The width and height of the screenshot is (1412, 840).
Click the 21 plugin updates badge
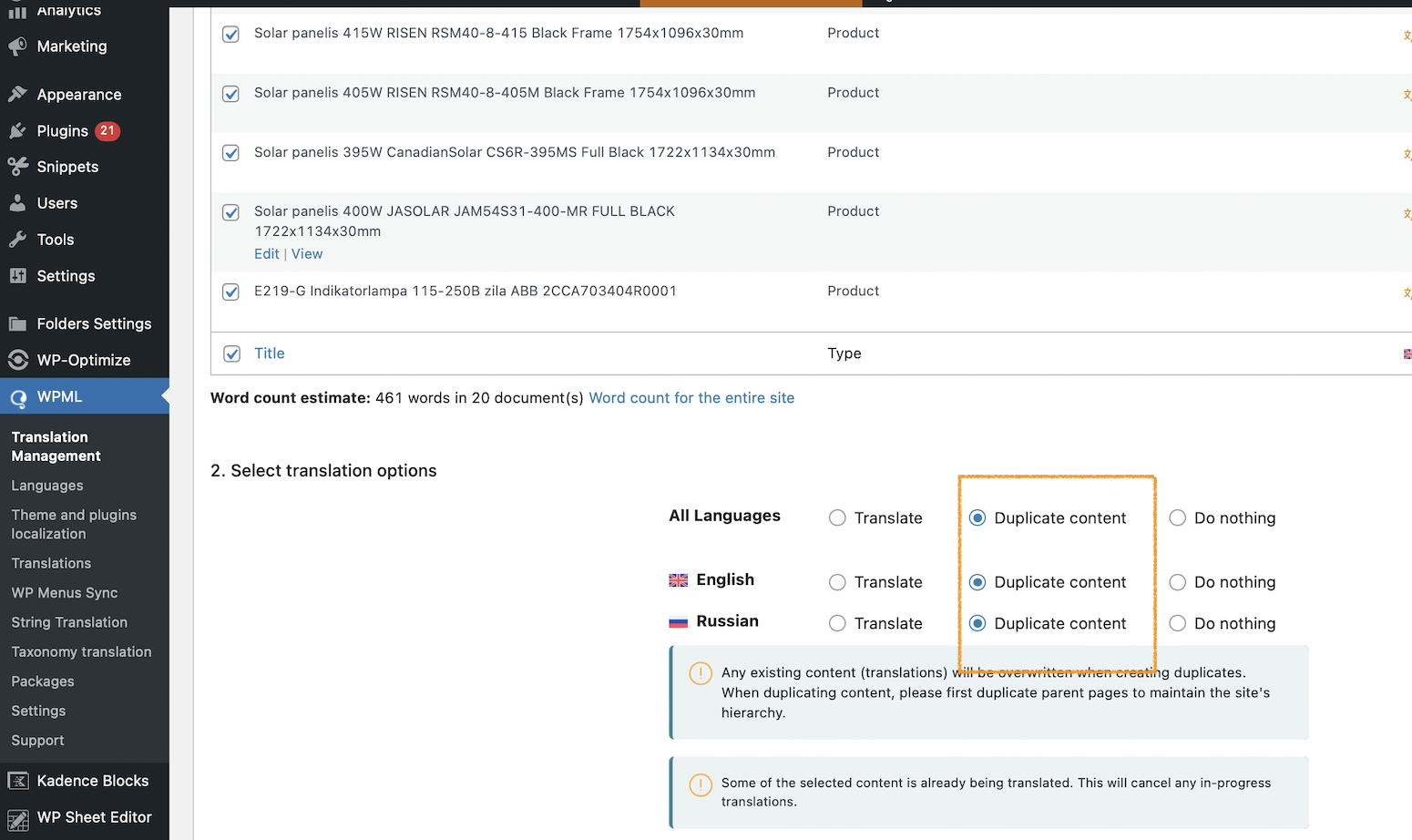point(107,130)
